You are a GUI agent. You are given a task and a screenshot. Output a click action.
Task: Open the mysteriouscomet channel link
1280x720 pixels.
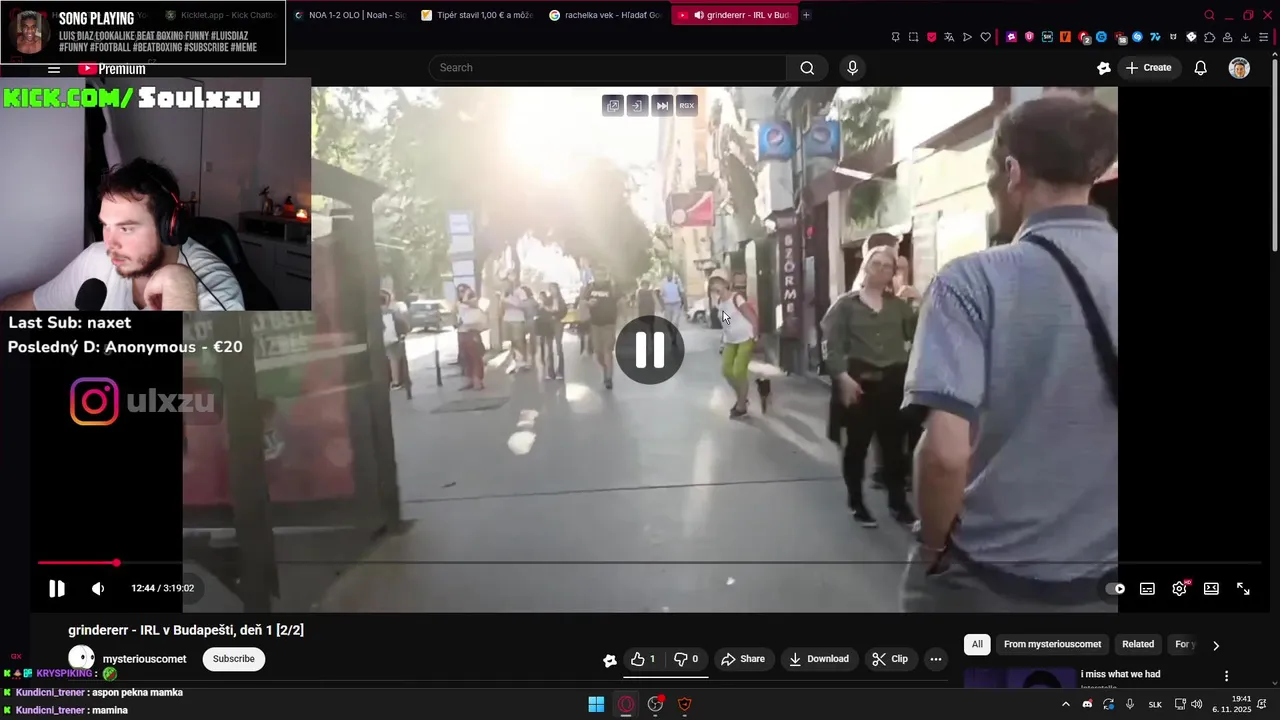coord(144,659)
